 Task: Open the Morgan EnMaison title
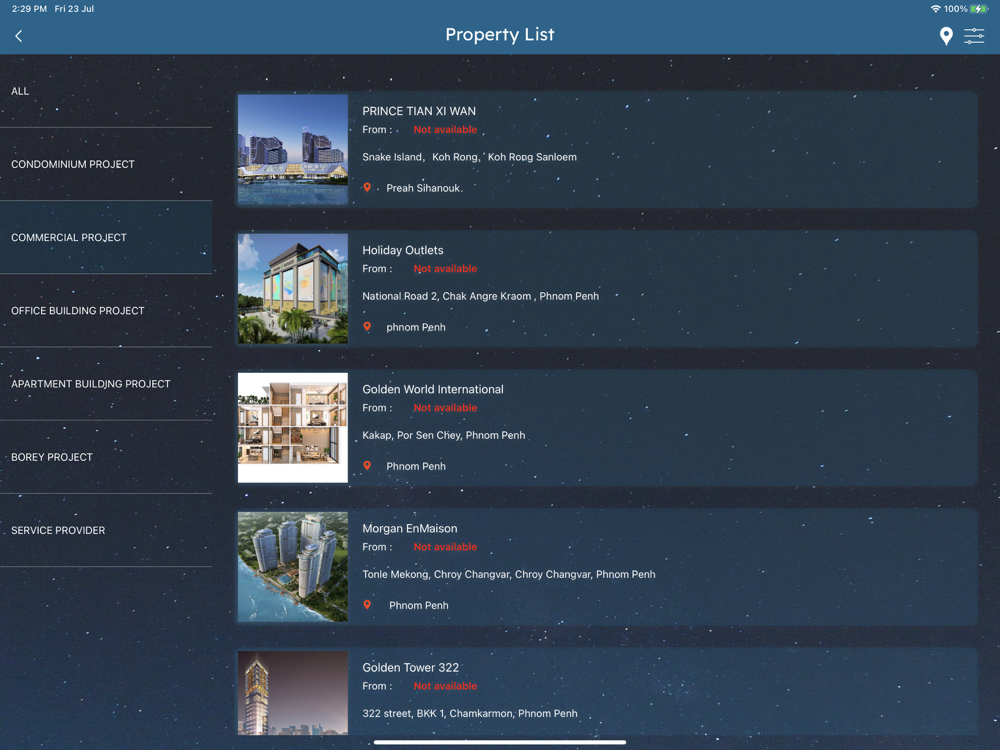tap(409, 528)
